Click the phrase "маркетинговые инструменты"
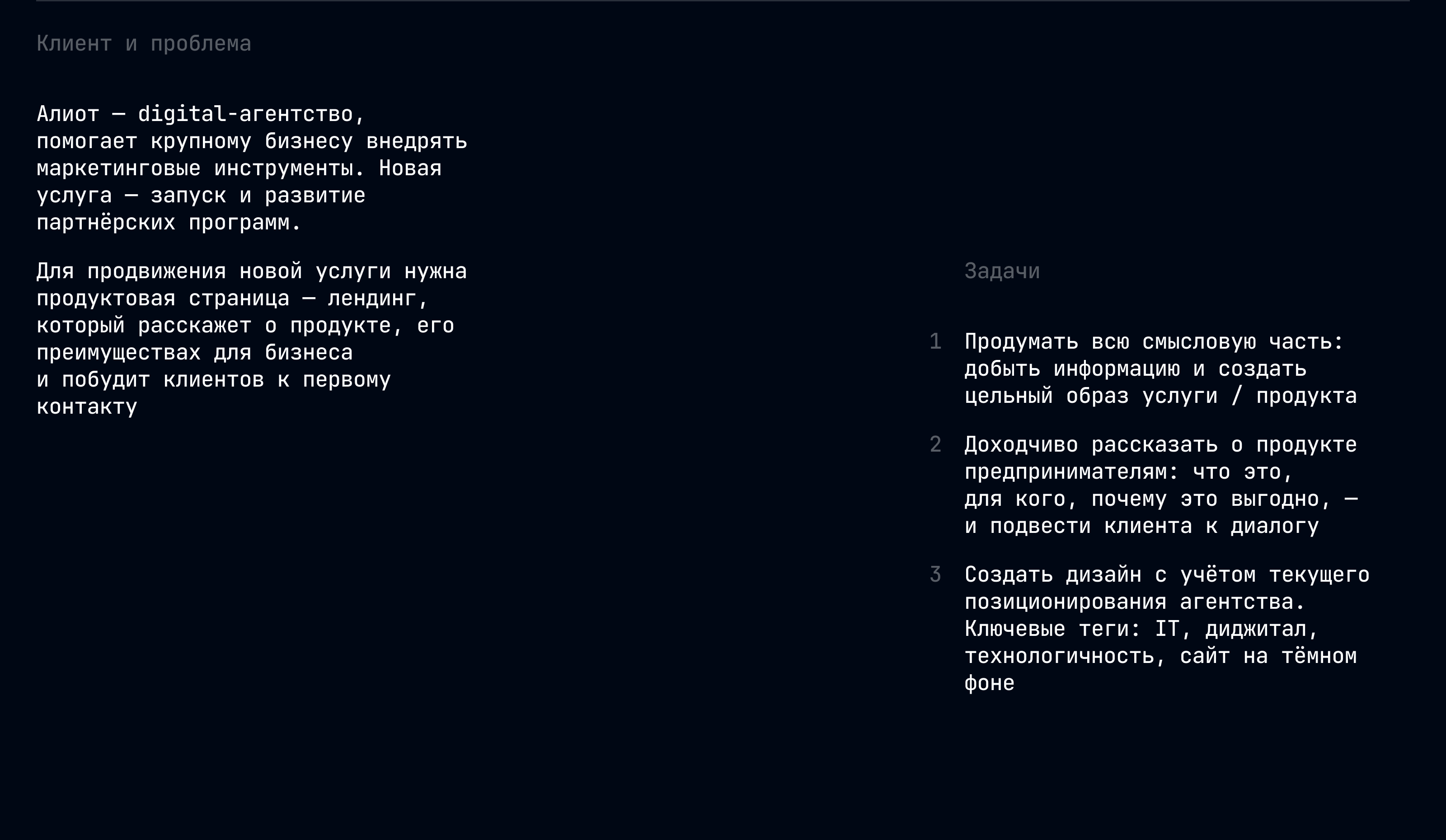 (x=194, y=168)
